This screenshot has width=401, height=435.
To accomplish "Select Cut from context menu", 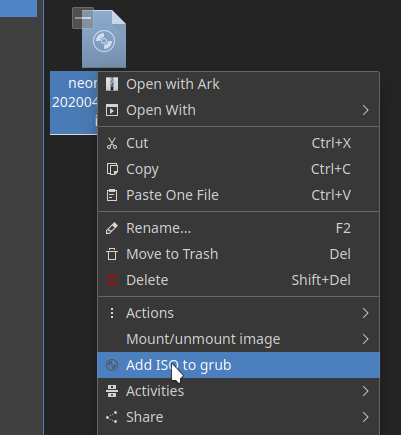I will (x=238, y=143).
